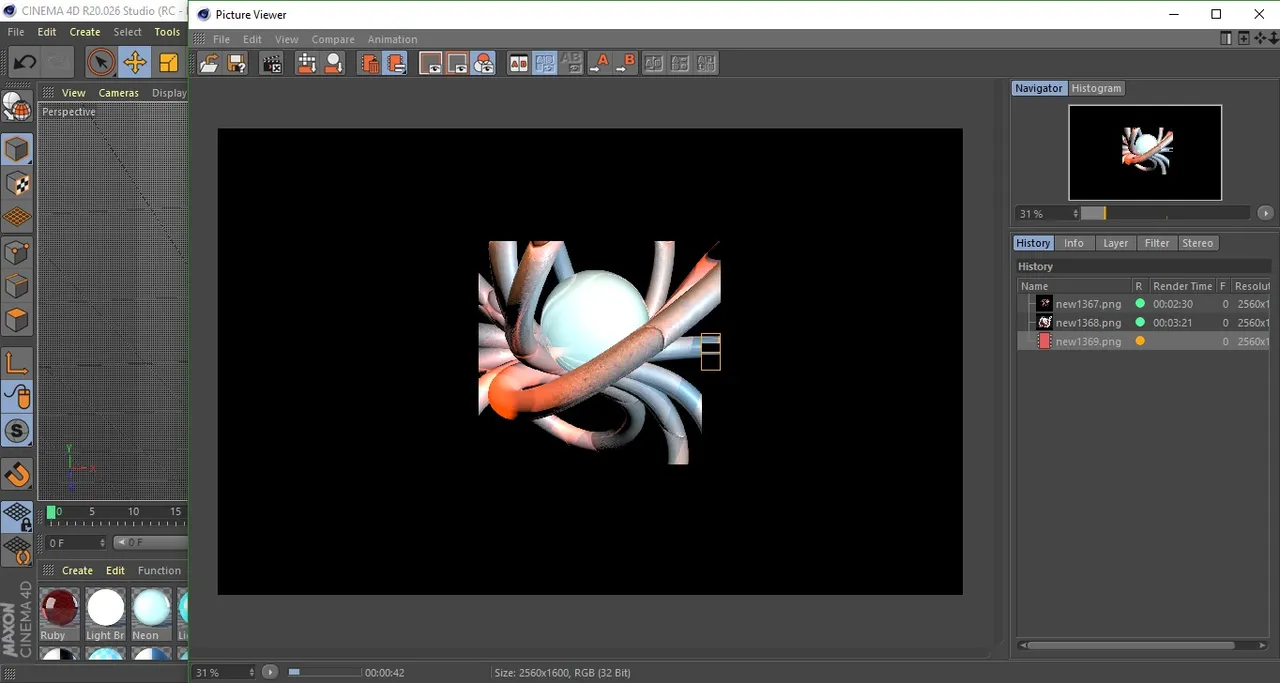The image size is (1280, 683).
Task: Click the Stop Rendering clapperboard icon
Action: [x=272, y=63]
